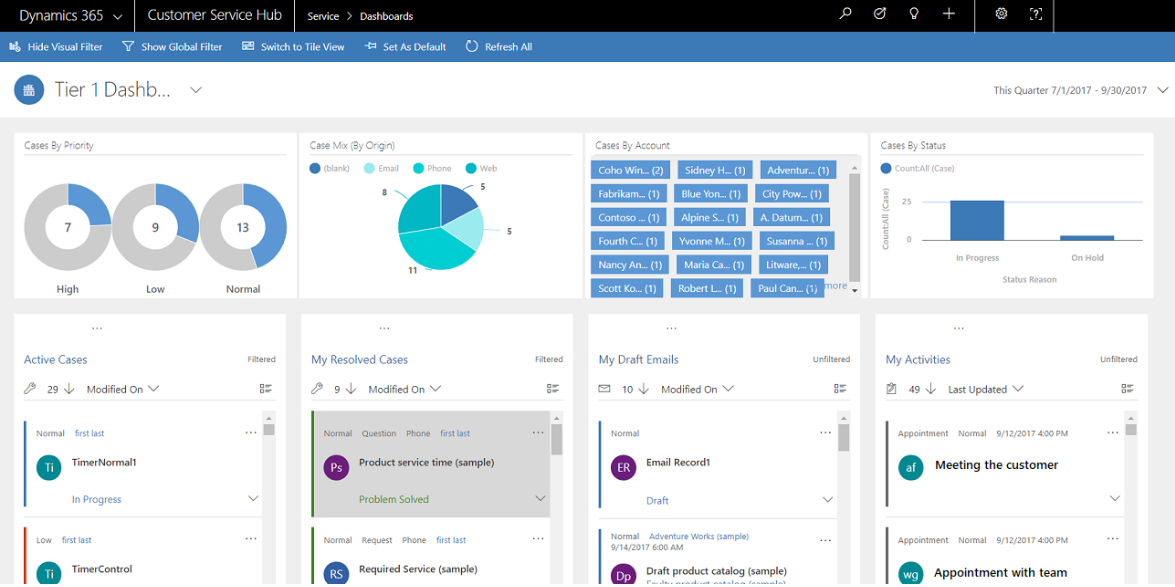Click Refresh All

click(x=499, y=46)
